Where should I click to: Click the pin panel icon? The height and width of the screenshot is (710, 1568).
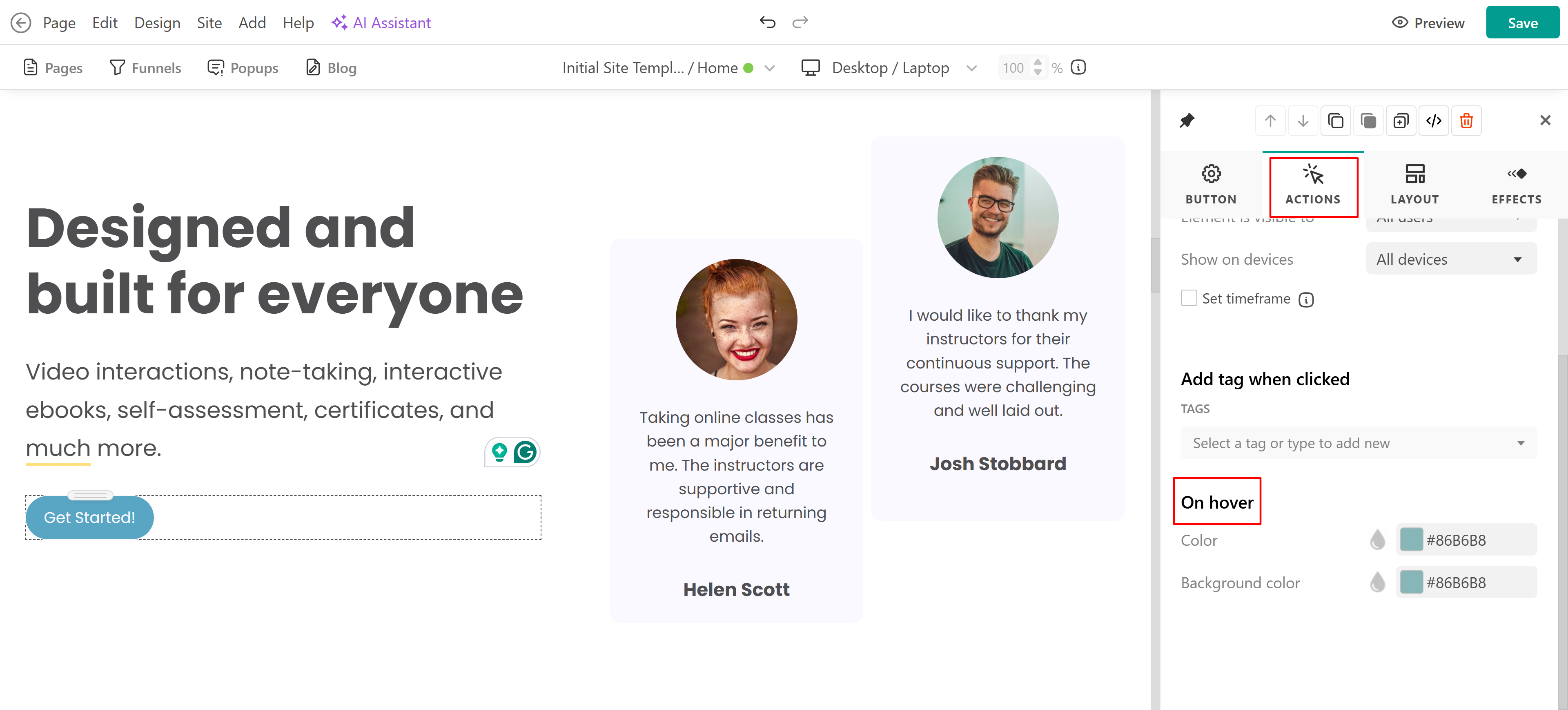pyautogui.click(x=1186, y=121)
